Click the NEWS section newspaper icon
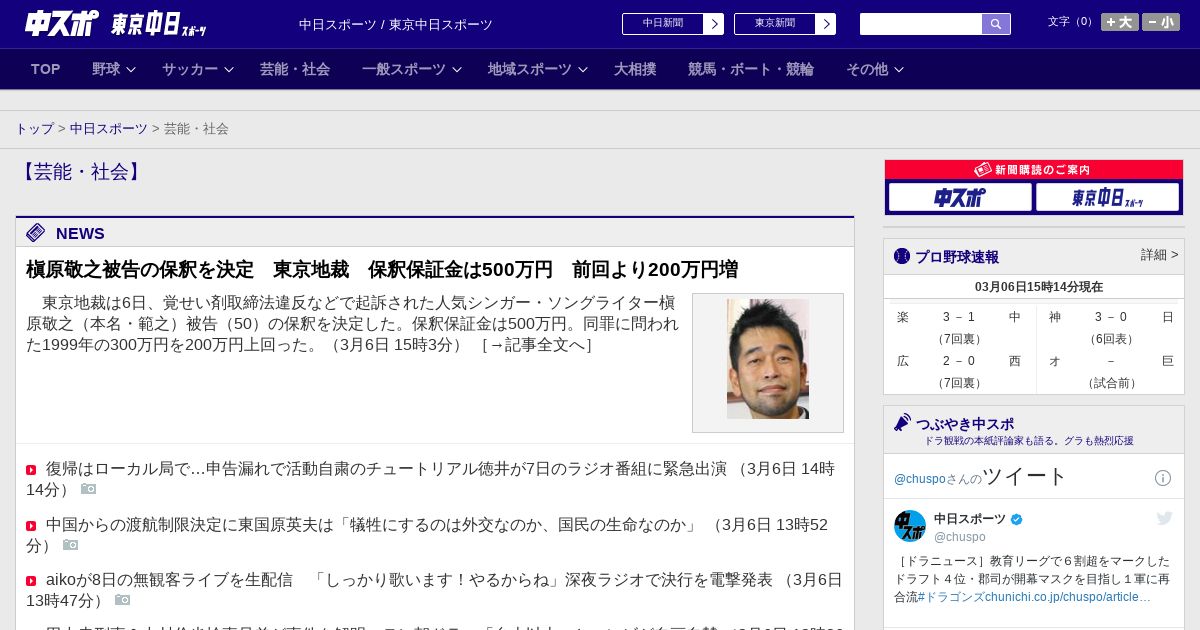1200x630 pixels. (36, 233)
